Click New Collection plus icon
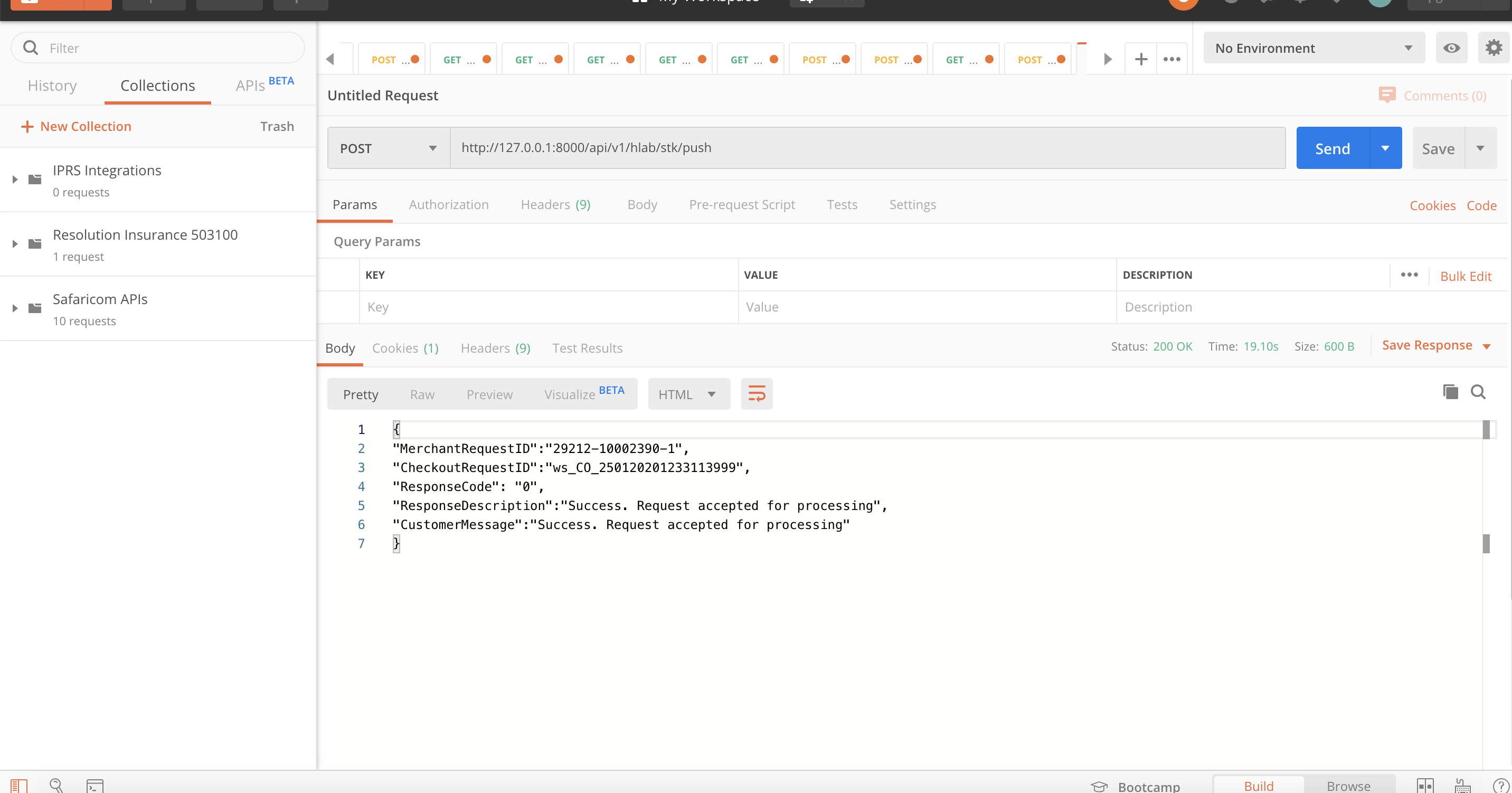Image resolution: width=1512 pixels, height=793 pixels. click(27, 126)
